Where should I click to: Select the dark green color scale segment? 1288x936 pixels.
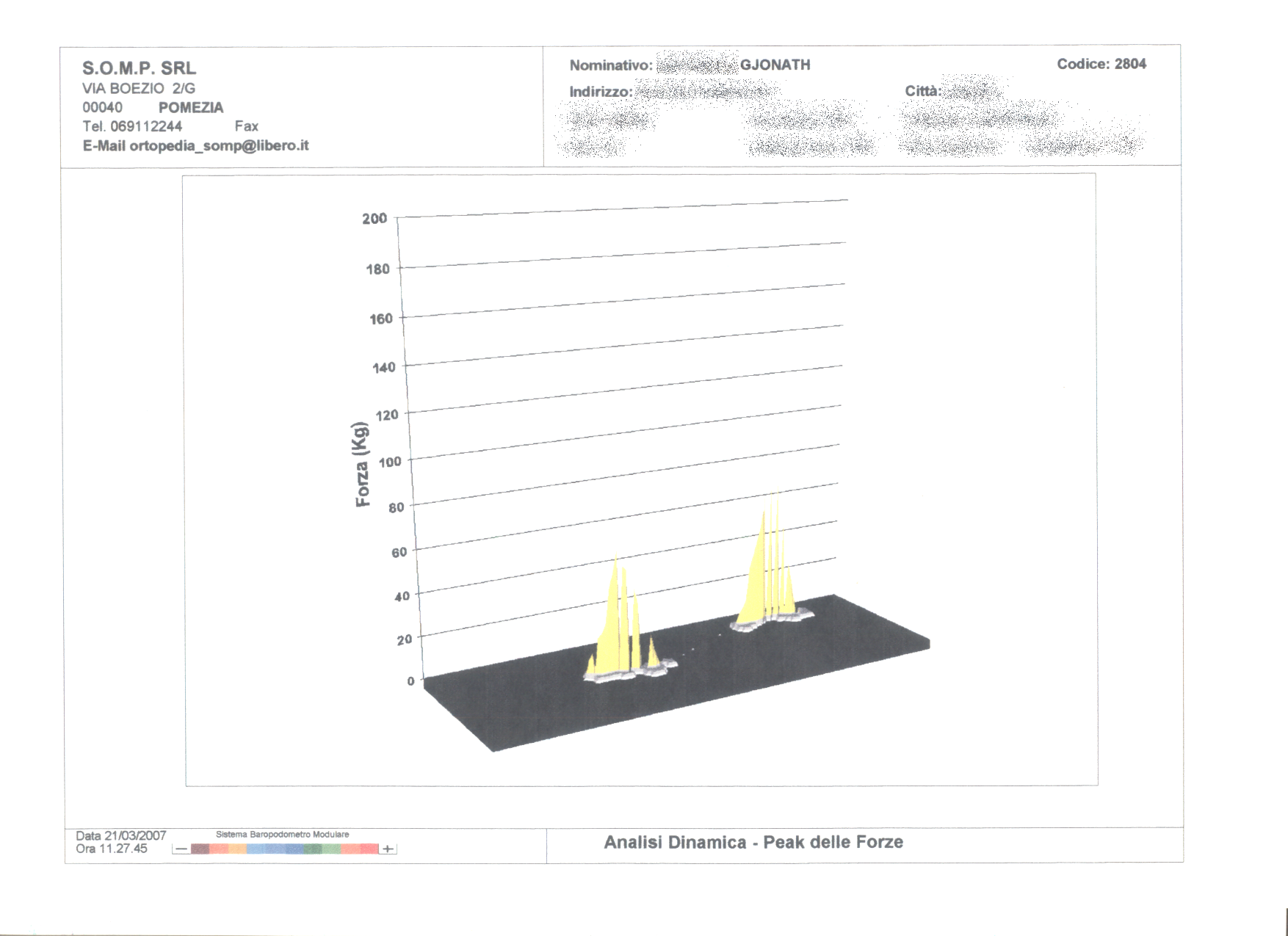pyautogui.click(x=313, y=849)
